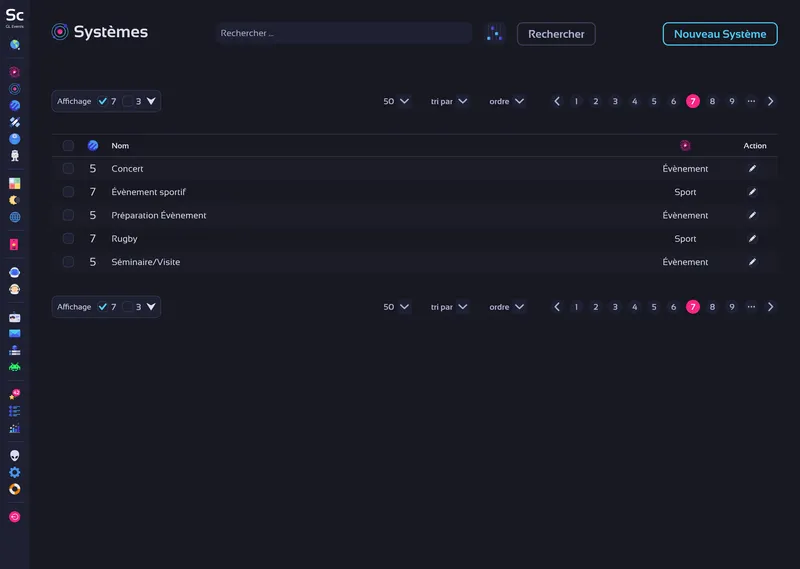Click the satellite icon in the sidebar

tap(15, 122)
